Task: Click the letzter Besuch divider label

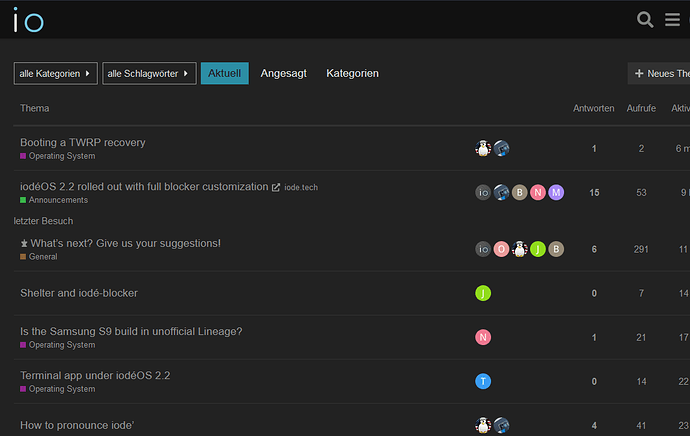Action: coord(43,221)
